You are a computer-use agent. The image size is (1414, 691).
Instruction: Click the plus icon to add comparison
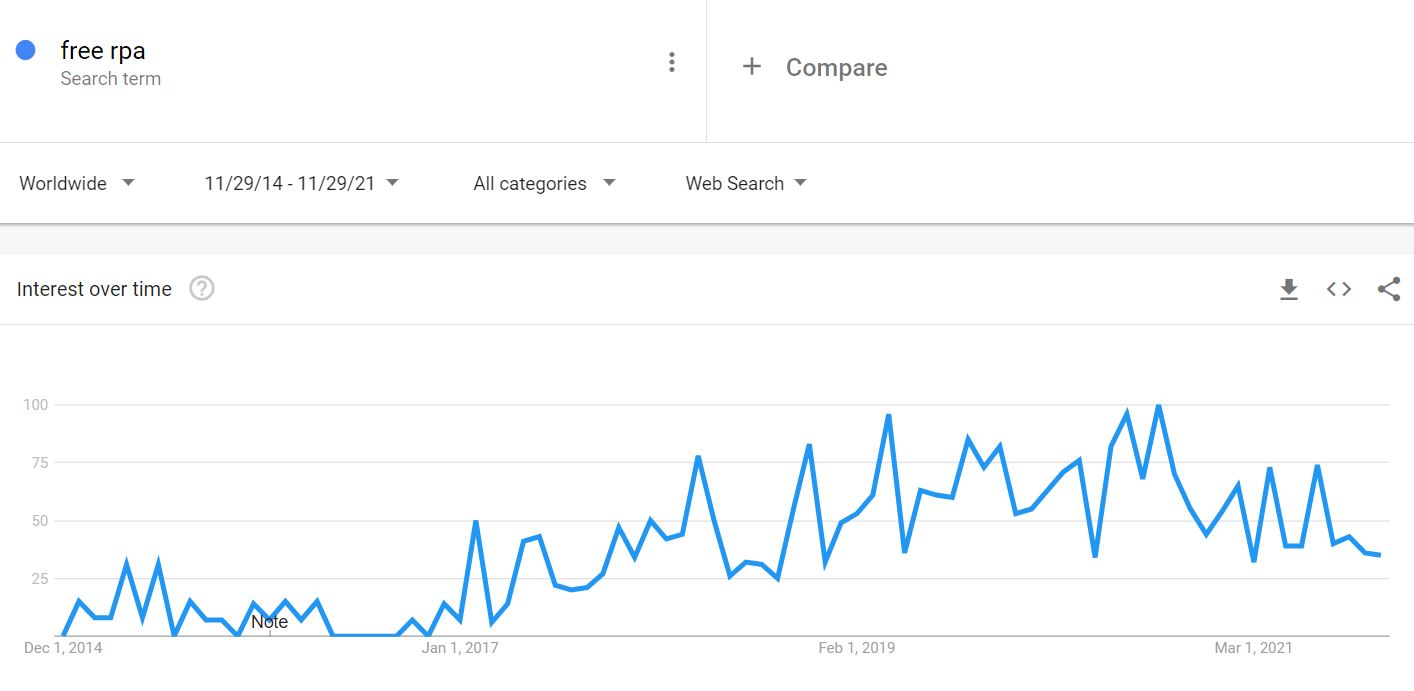752,67
